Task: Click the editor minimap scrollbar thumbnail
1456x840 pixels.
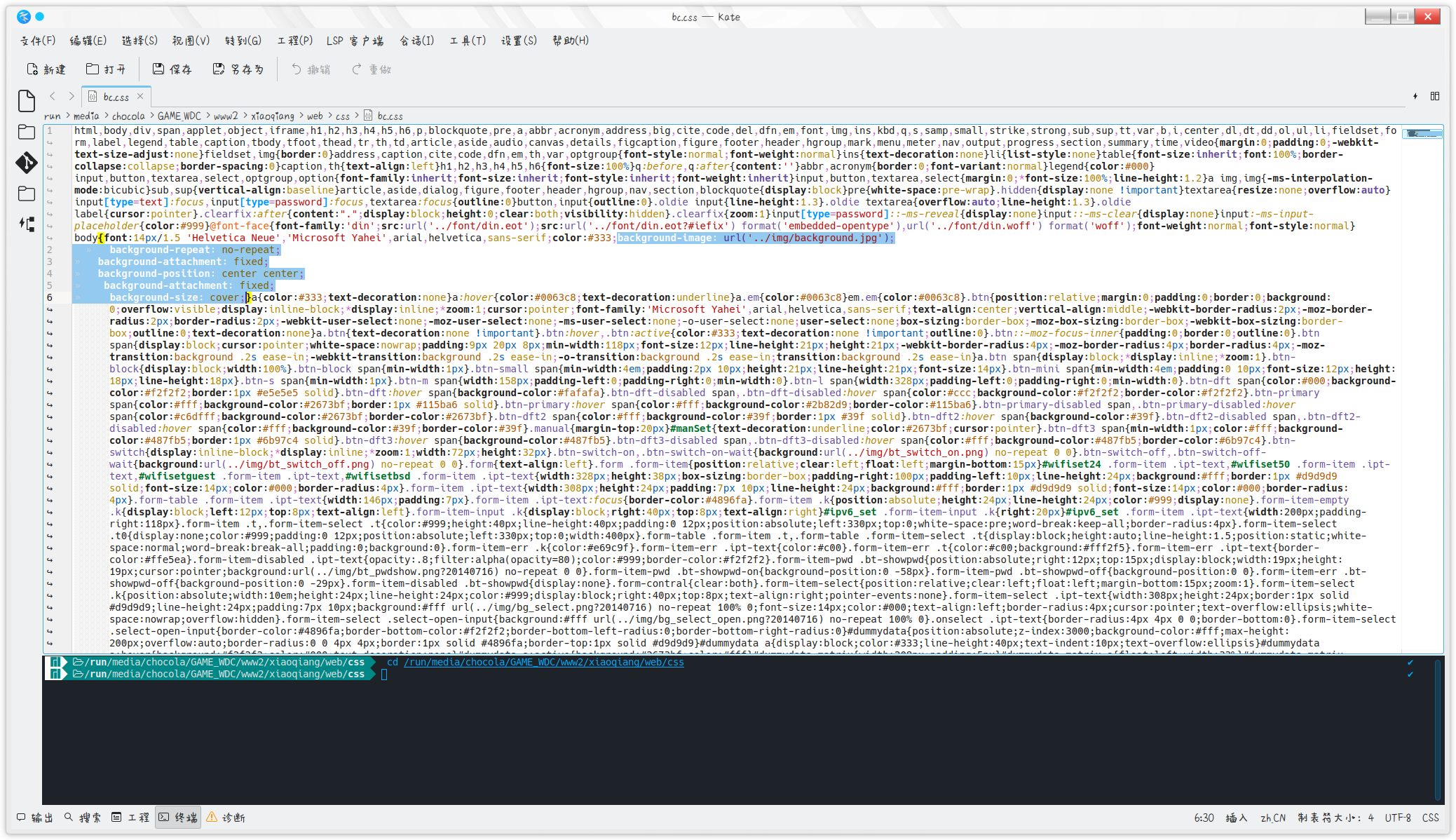Action: (1422, 133)
